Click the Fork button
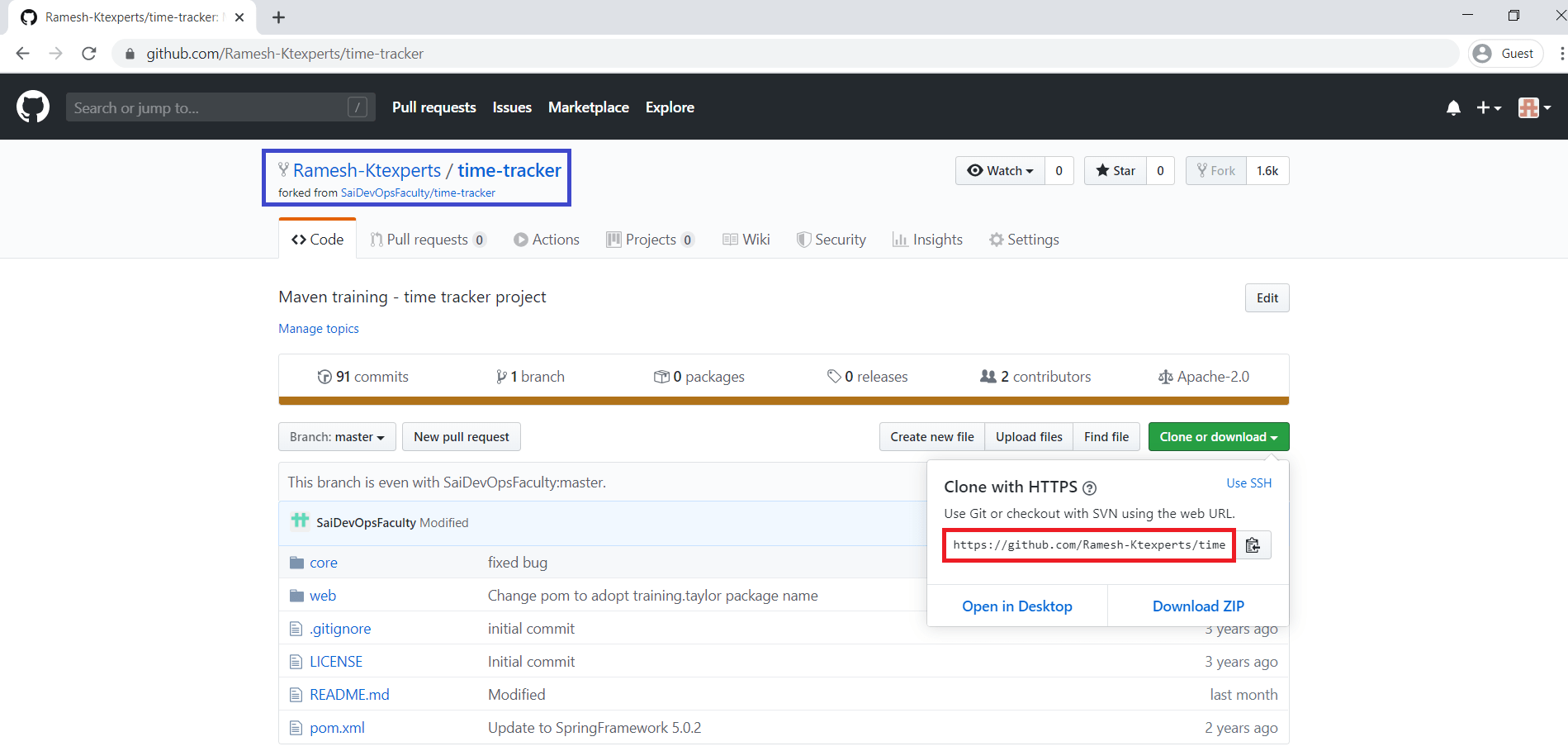1568x751 pixels. [1216, 171]
